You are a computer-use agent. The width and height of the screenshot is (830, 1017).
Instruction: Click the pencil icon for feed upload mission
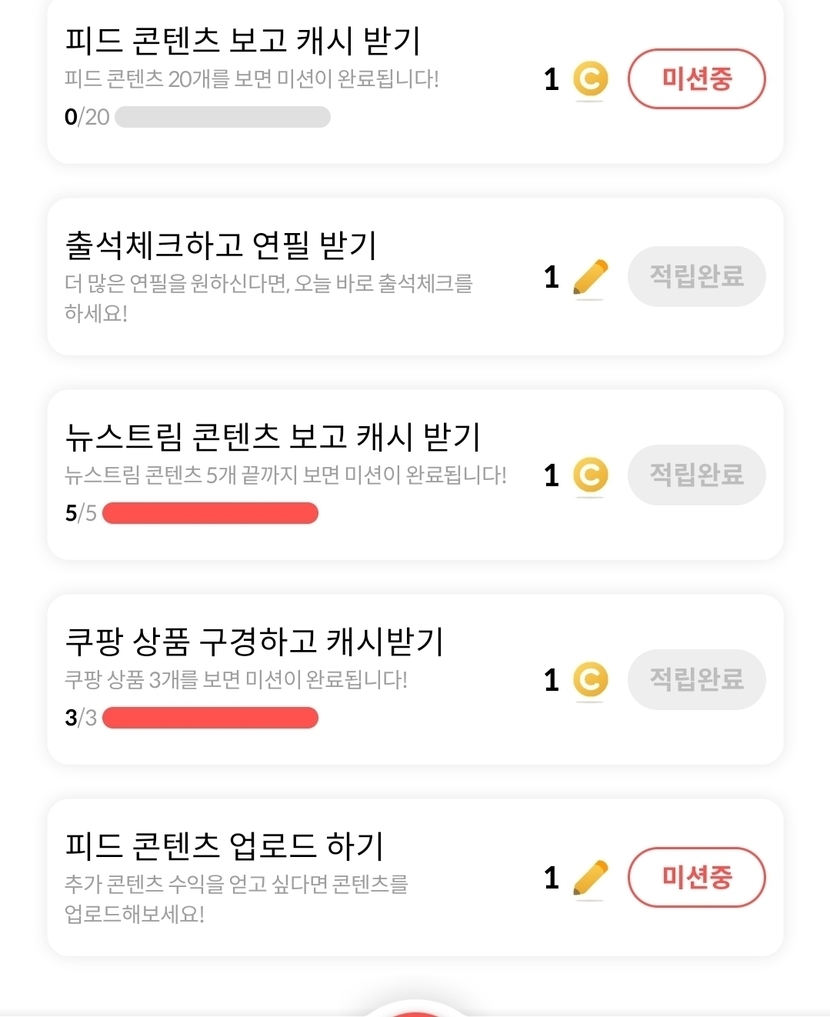[x=590, y=878]
